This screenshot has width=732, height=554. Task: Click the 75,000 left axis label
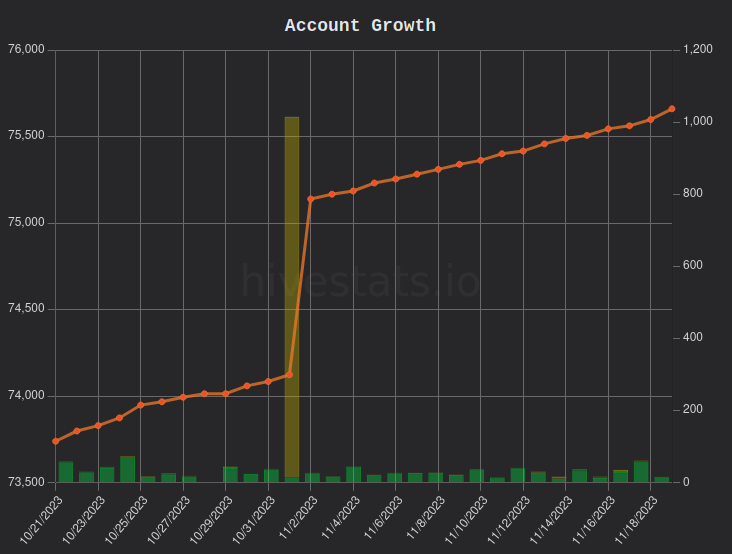(x=27, y=222)
